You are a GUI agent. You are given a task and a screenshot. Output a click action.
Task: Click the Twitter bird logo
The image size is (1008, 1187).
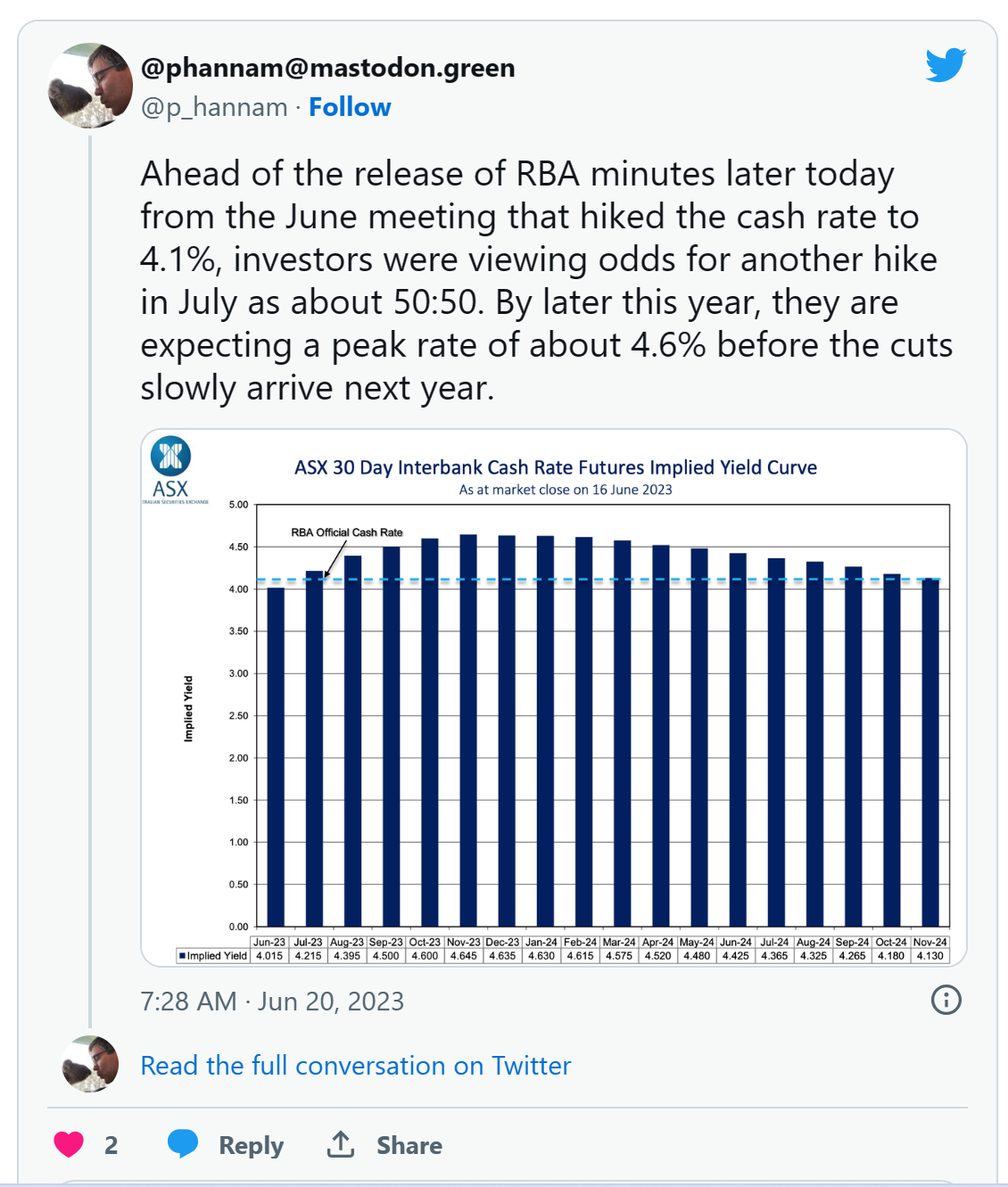click(946, 64)
